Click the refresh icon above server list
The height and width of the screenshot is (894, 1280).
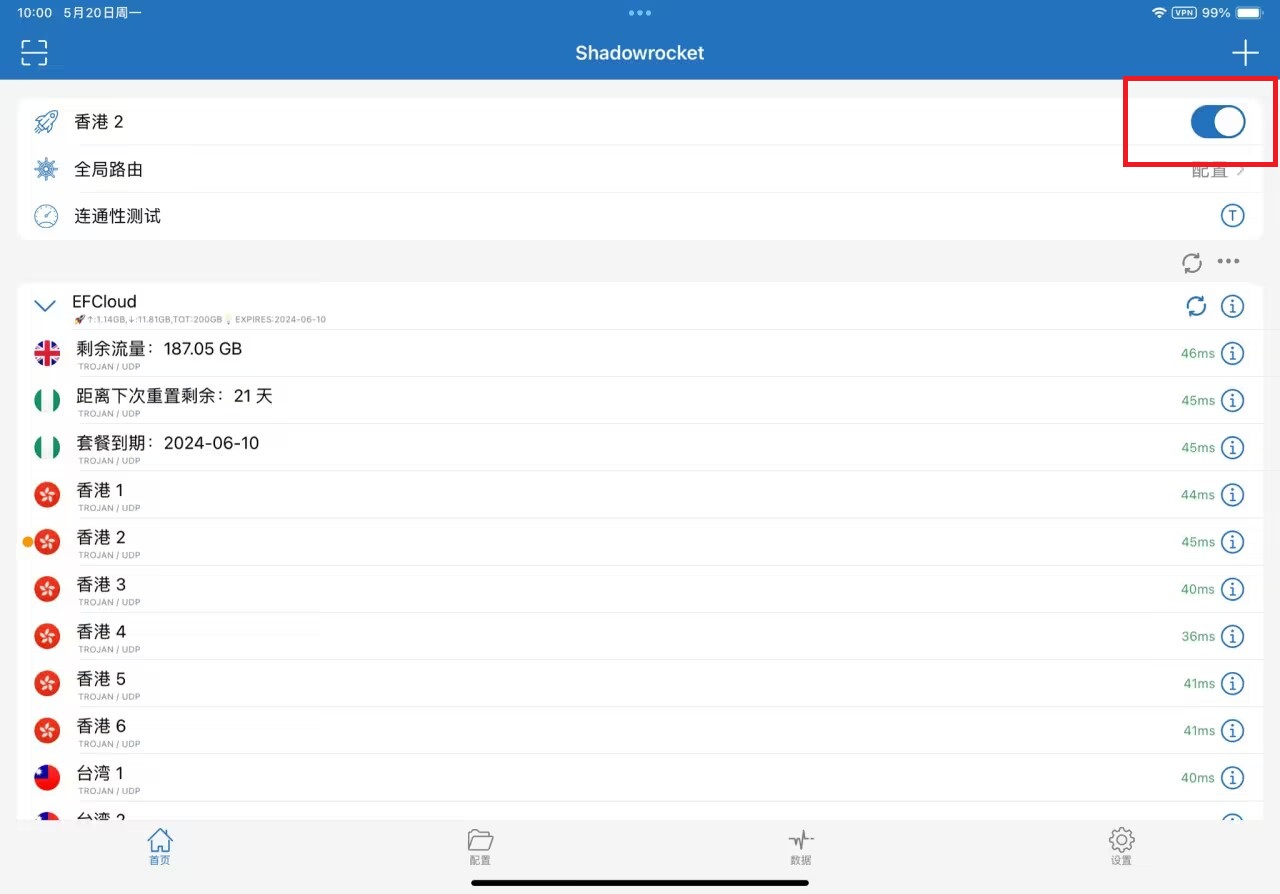pos(1192,263)
